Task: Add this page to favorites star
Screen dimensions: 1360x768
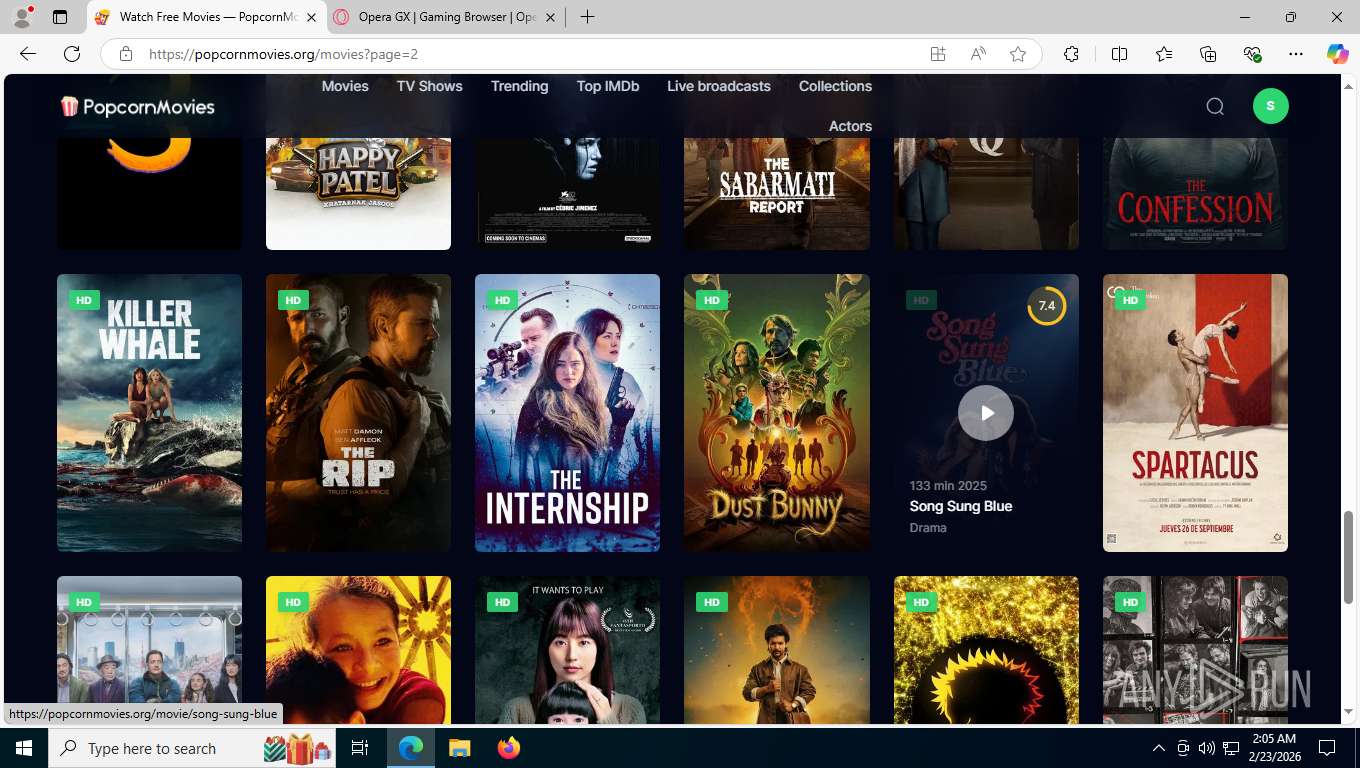Action: [x=1018, y=54]
